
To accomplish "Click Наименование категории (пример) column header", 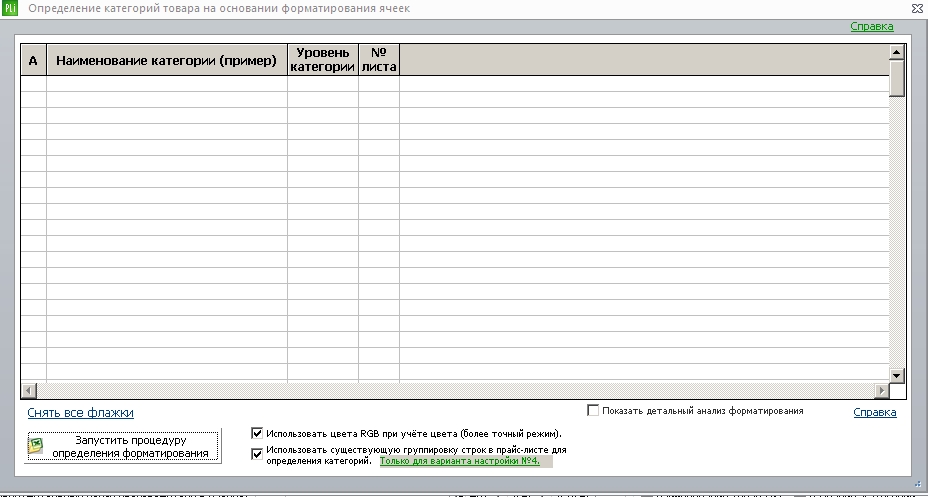I will click(x=166, y=60).
